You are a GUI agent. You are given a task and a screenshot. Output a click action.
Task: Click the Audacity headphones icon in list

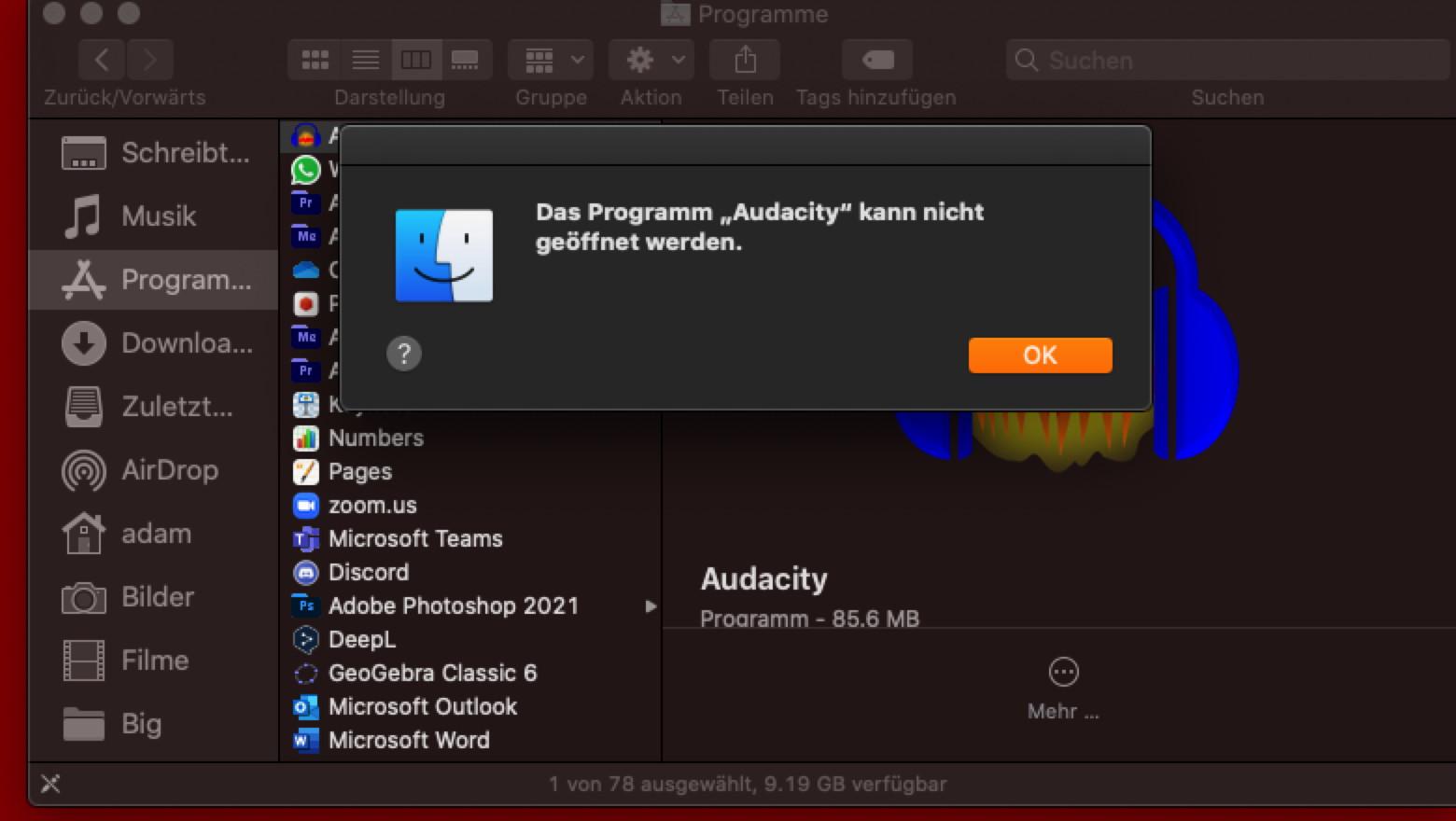(306, 136)
